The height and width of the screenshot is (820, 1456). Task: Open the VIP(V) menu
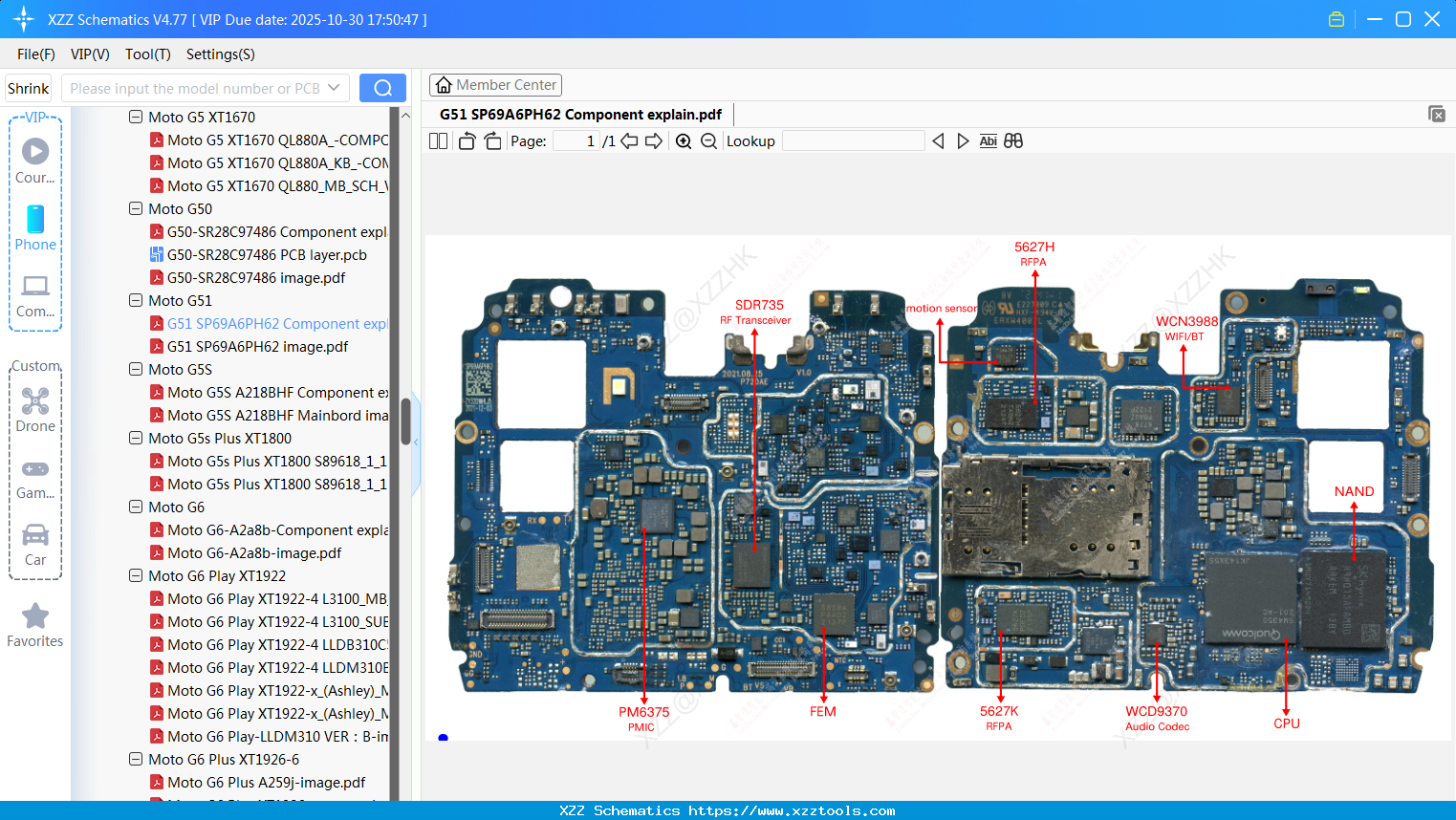point(89,54)
